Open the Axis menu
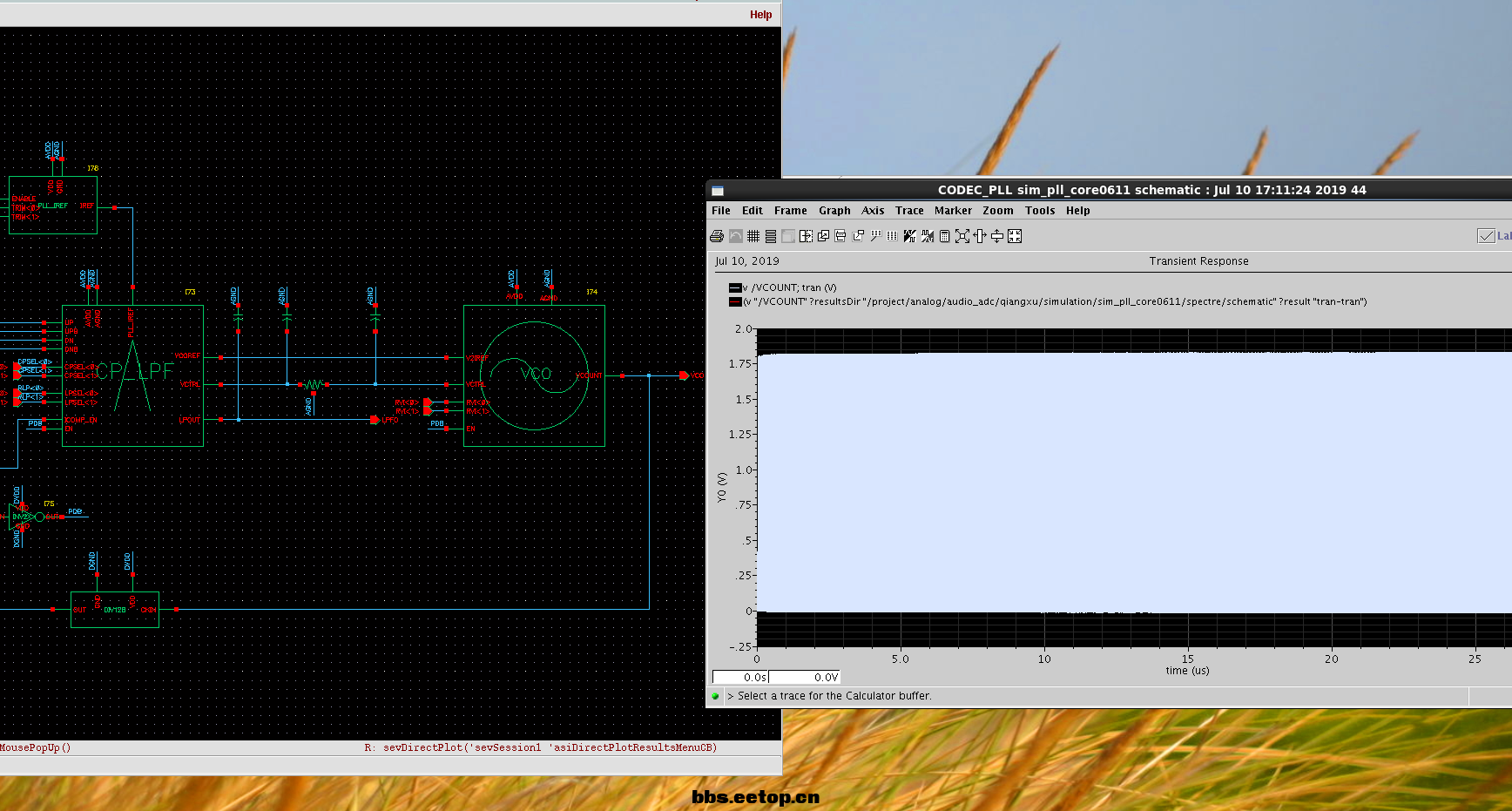 coord(872,211)
